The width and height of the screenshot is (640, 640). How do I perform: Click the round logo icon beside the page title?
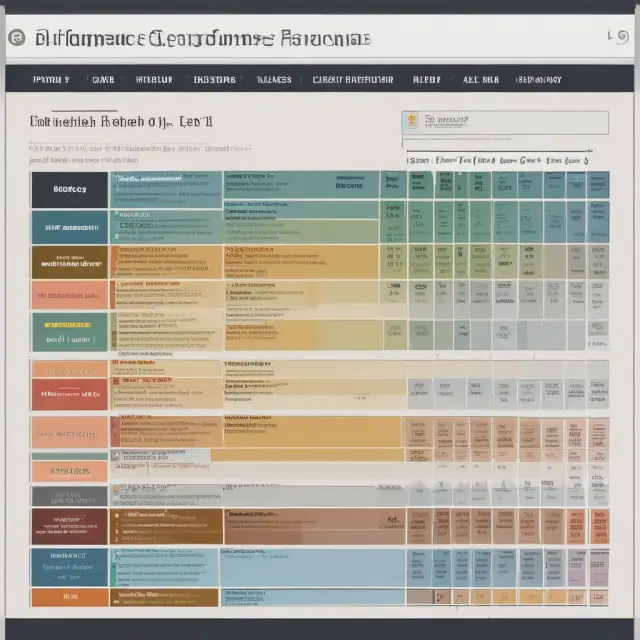tap(17, 38)
